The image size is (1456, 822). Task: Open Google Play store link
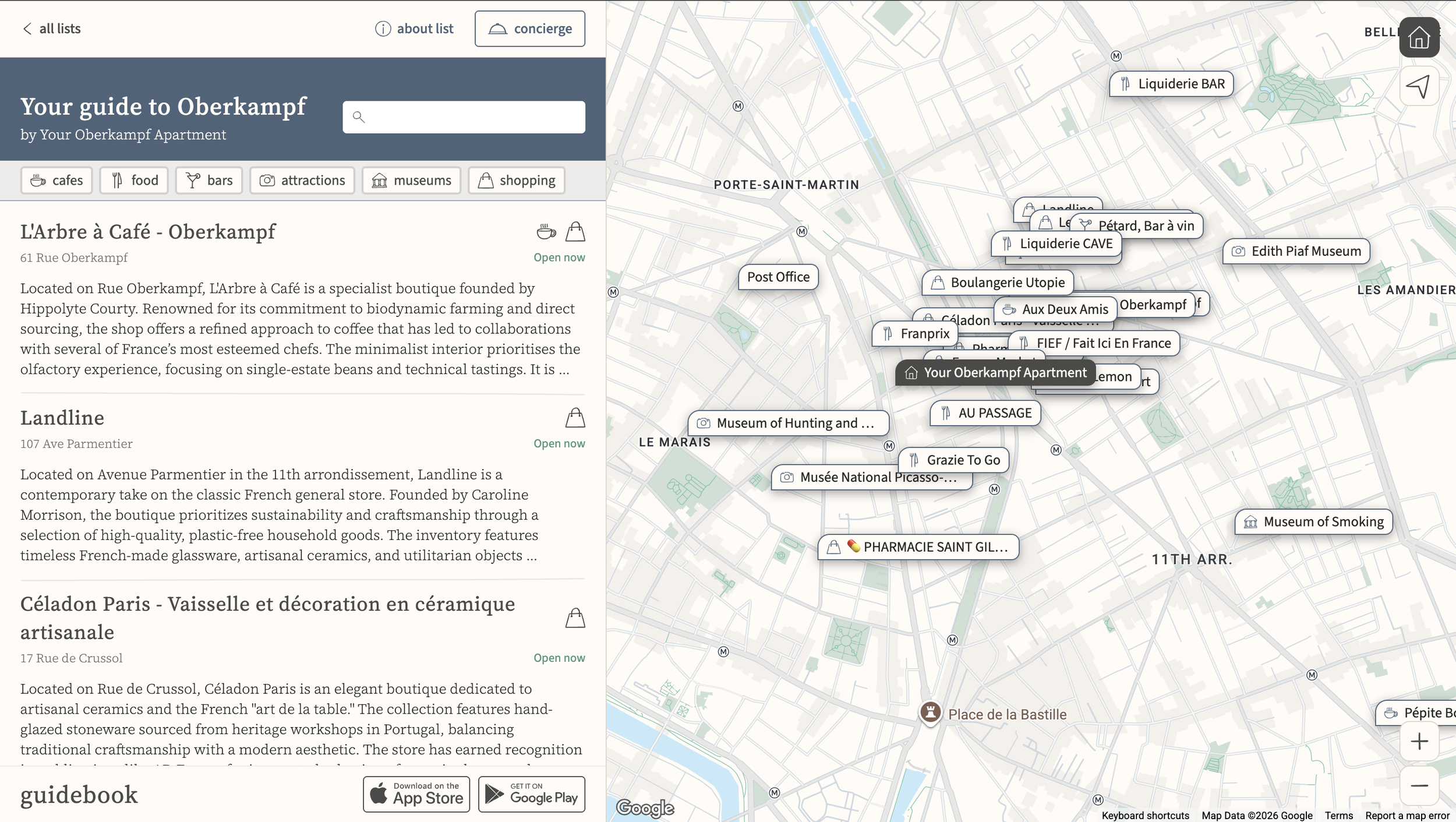click(531, 793)
